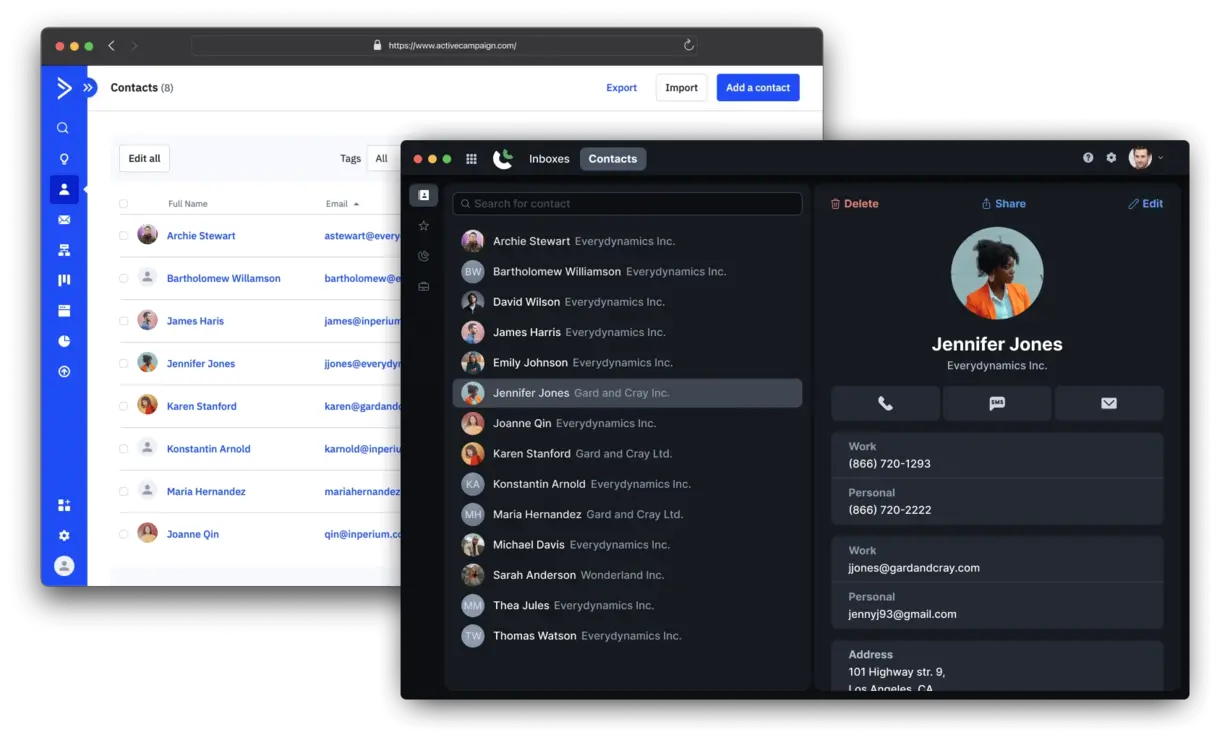Image resolution: width=1230 pixels, height=753 pixels.
Task: Switch to the Inboxes tab
Action: click(549, 159)
